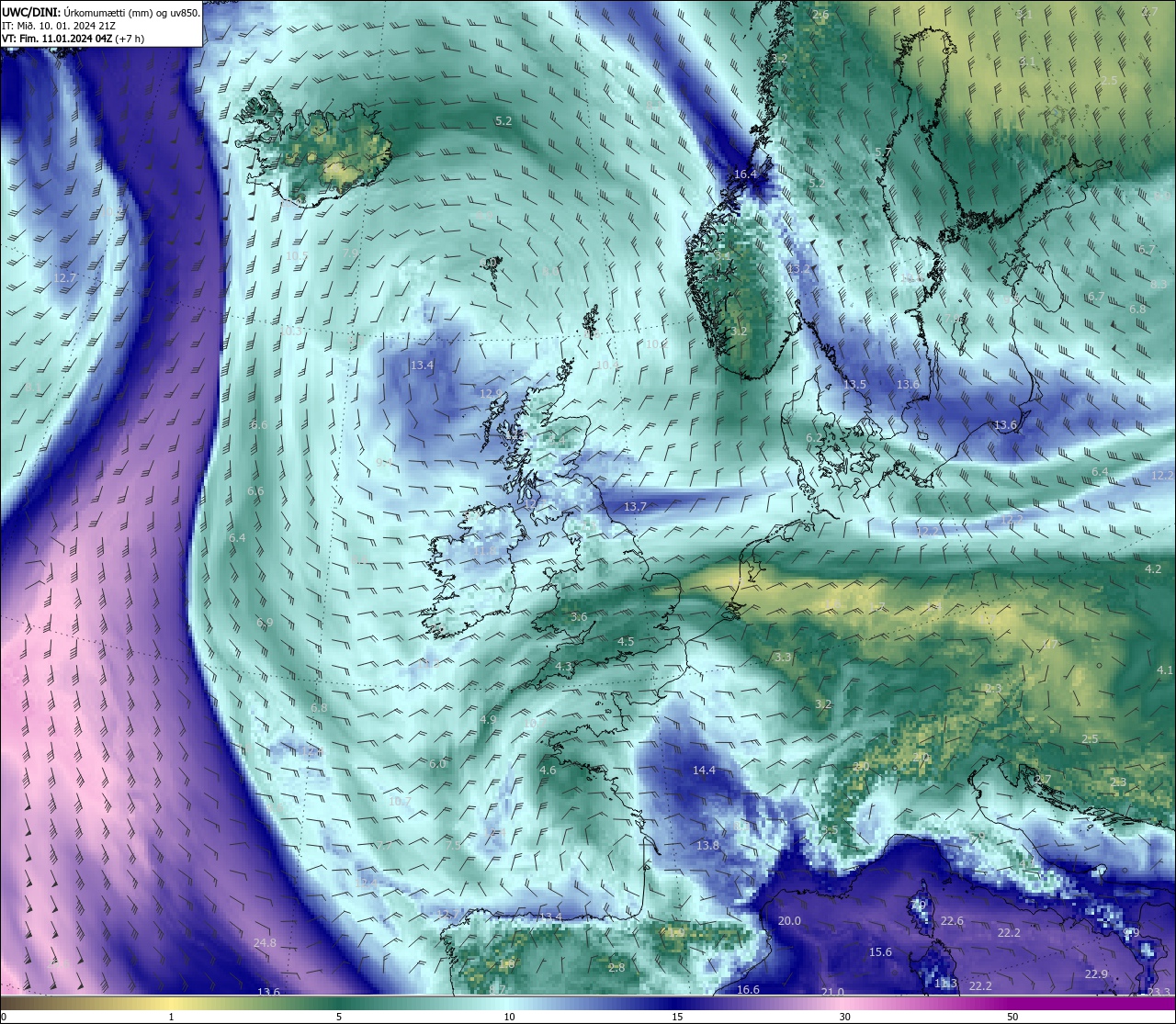This screenshot has width=1176, height=1024.
Task: Click the color scale label "0"
Action: tap(3, 1017)
